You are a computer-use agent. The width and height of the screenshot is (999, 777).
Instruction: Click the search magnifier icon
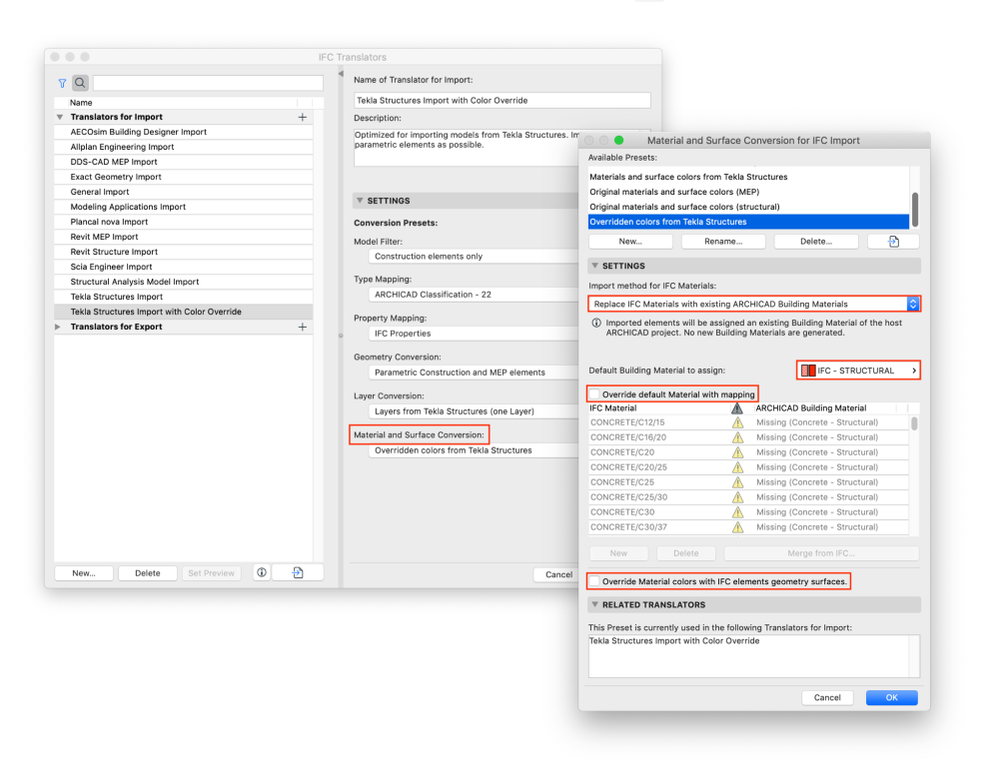coord(80,83)
